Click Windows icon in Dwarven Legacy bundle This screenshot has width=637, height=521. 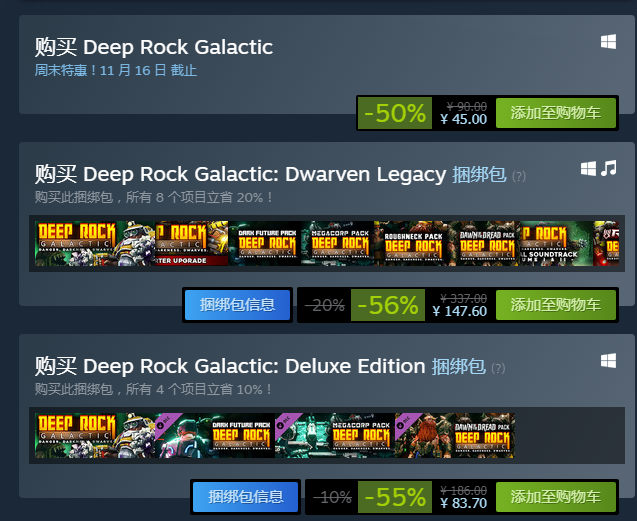click(x=588, y=169)
